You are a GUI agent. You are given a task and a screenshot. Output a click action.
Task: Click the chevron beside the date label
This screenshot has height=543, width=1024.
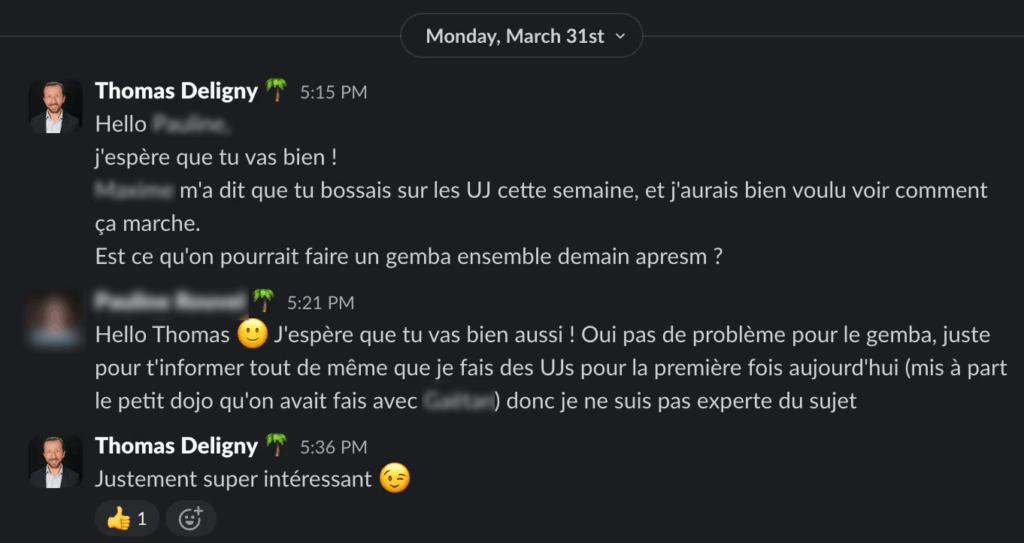620,36
